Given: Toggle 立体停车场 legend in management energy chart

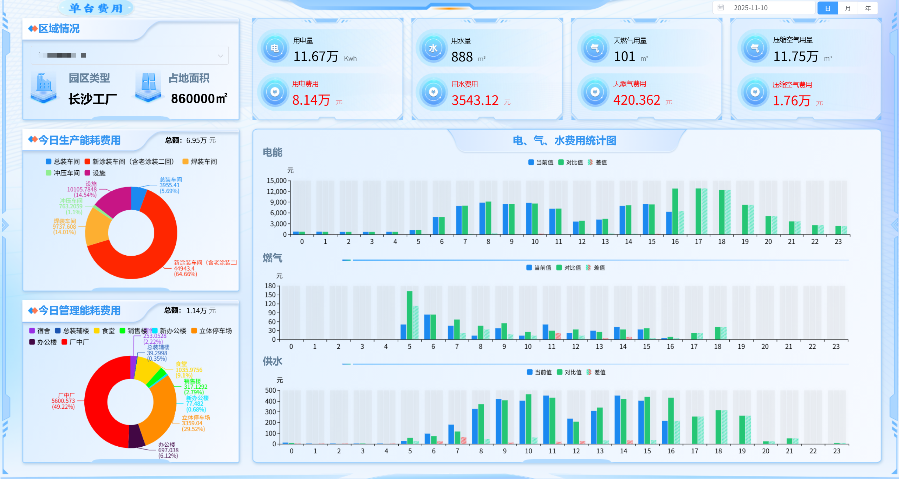Looking at the screenshot, I should (x=209, y=330).
